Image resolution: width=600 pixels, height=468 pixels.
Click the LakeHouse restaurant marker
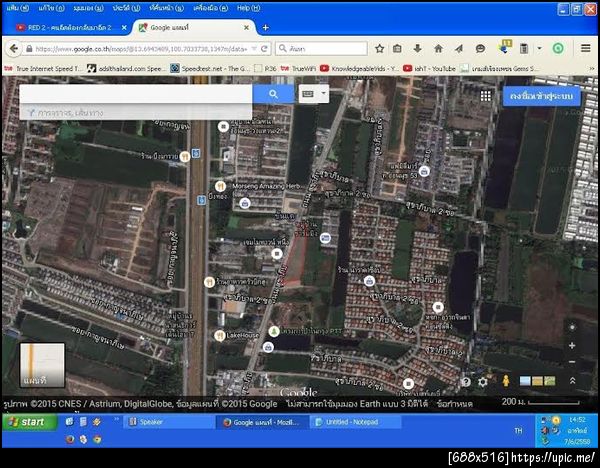(220, 336)
